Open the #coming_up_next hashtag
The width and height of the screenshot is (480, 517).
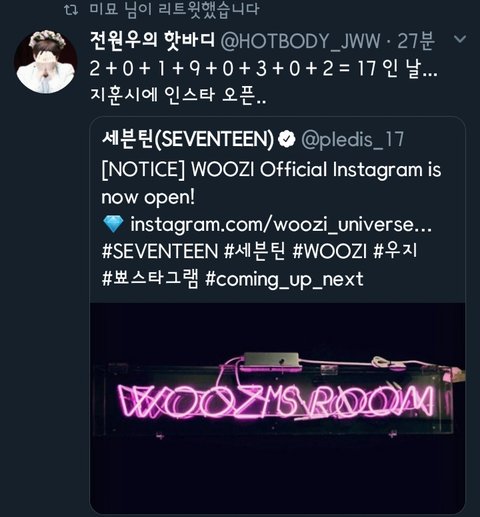click(284, 280)
